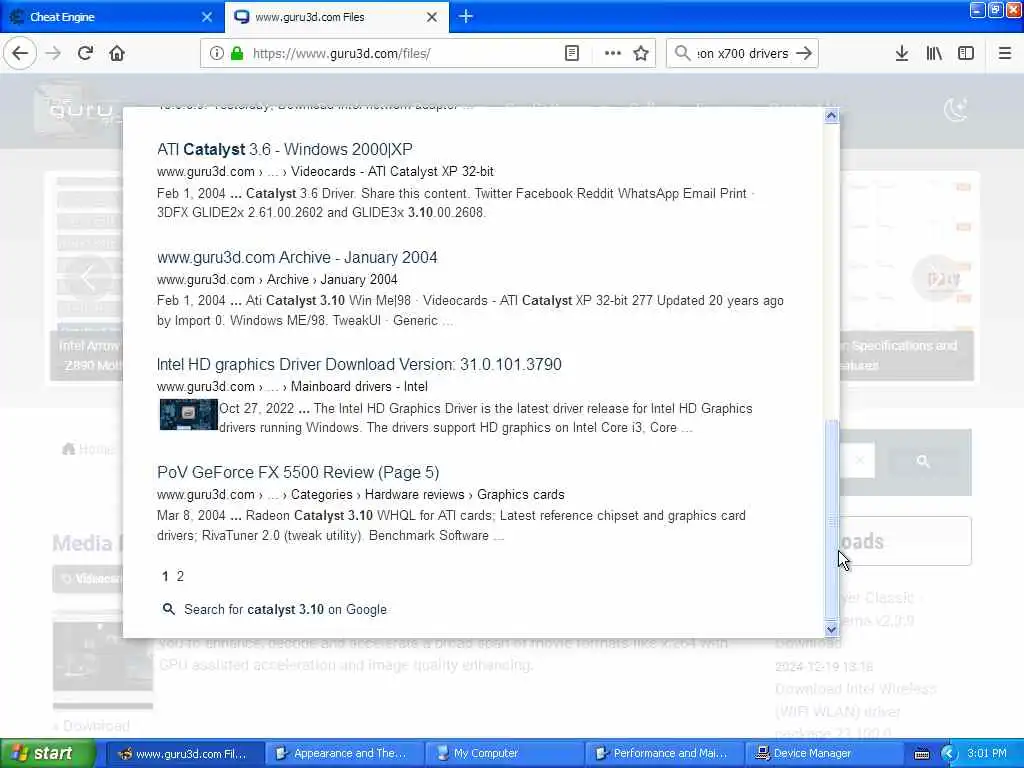
Task: Show site information icon in address bar
Action: pos(216,54)
